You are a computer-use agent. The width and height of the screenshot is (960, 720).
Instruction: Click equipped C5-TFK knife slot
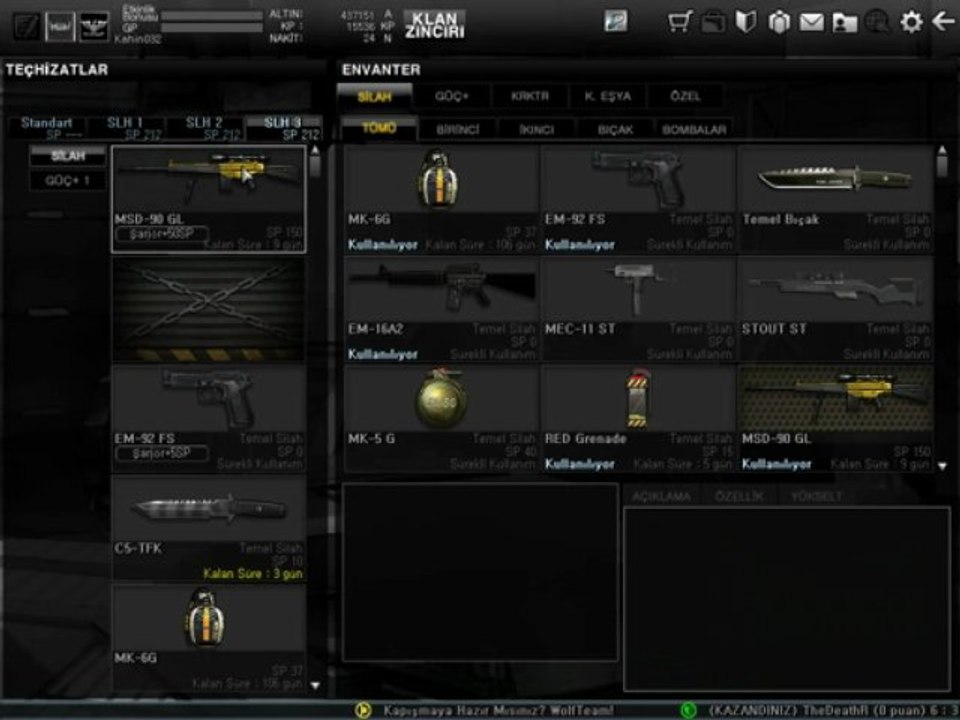(x=209, y=528)
